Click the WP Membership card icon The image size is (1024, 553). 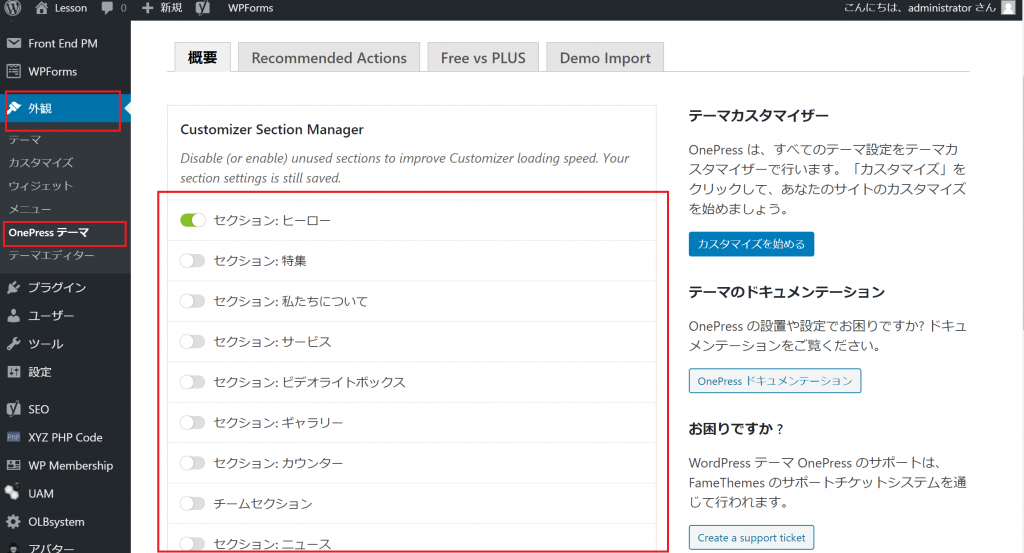(x=14, y=465)
